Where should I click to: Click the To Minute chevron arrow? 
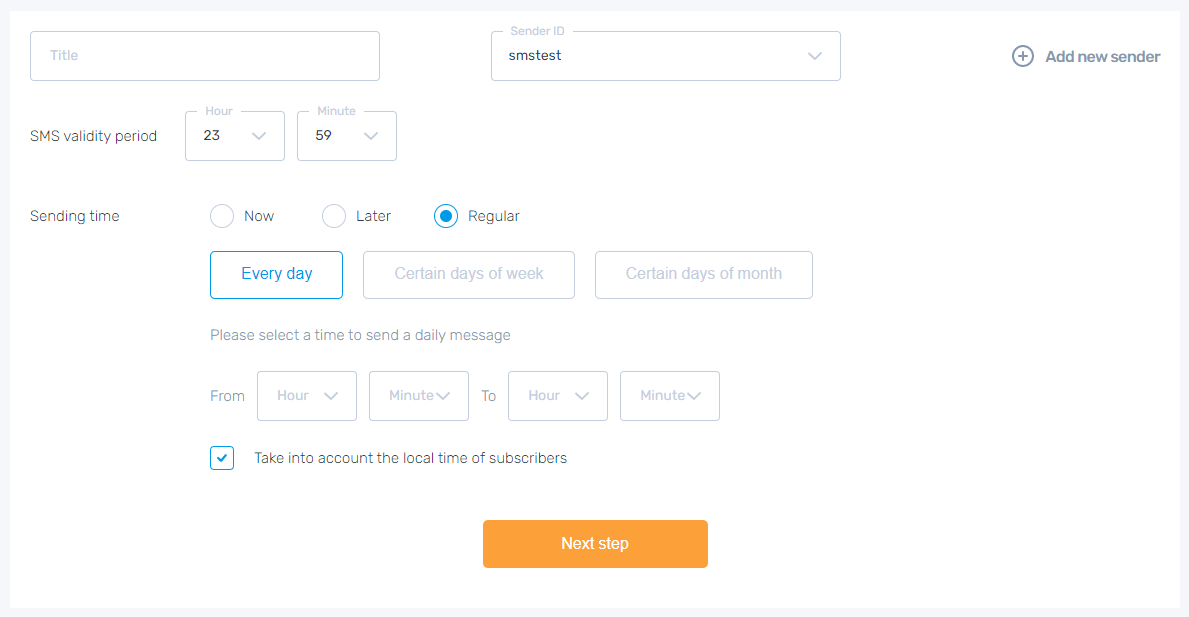pyautogui.click(x=694, y=396)
